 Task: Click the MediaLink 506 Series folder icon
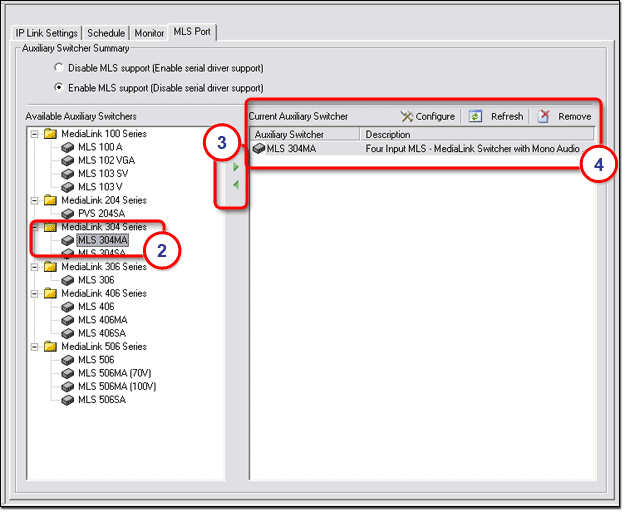50,346
